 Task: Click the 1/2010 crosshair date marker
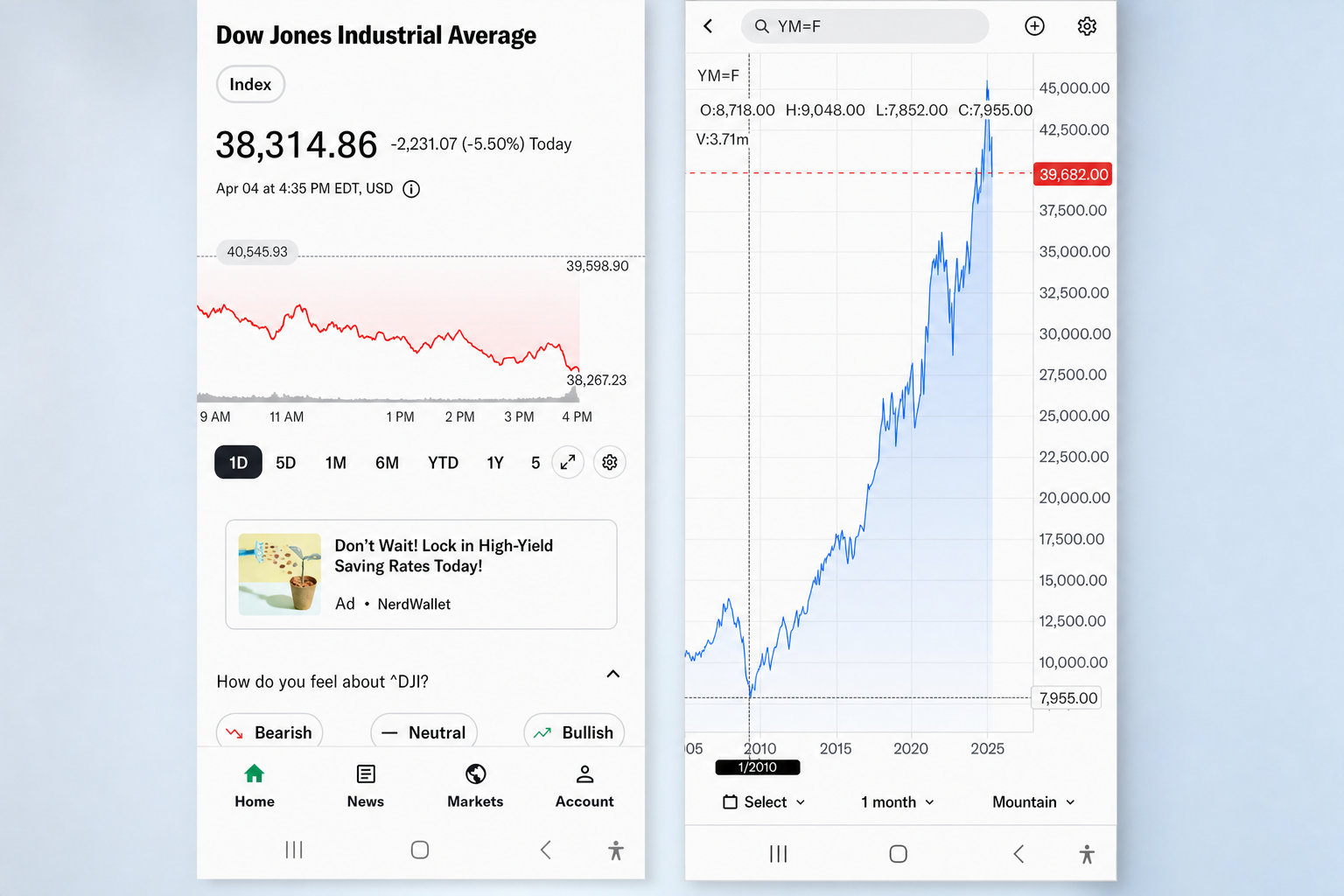pyautogui.click(x=758, y=767)
